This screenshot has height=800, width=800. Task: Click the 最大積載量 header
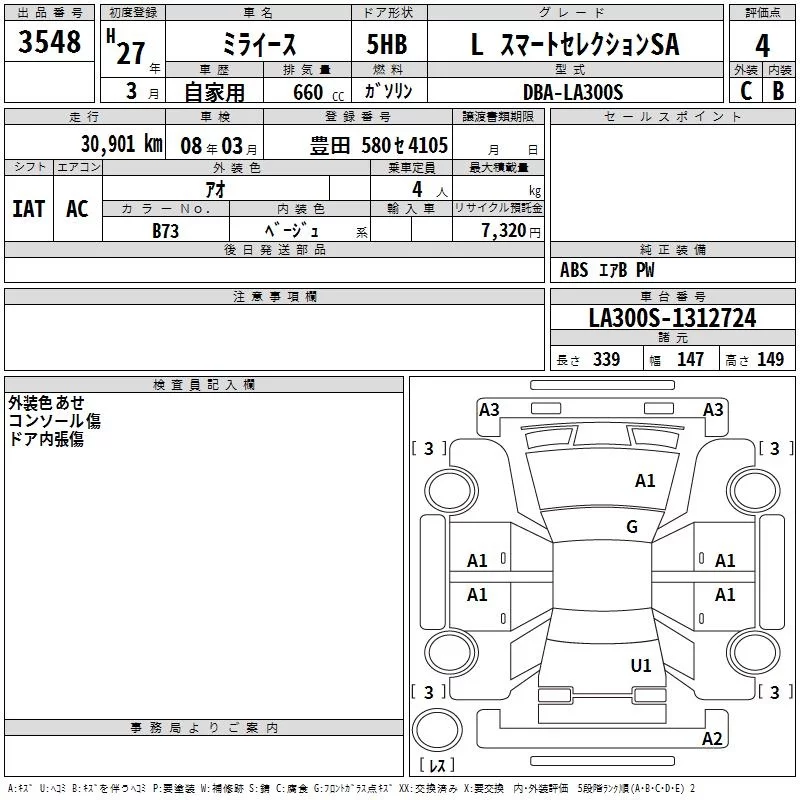coord(498,167)
